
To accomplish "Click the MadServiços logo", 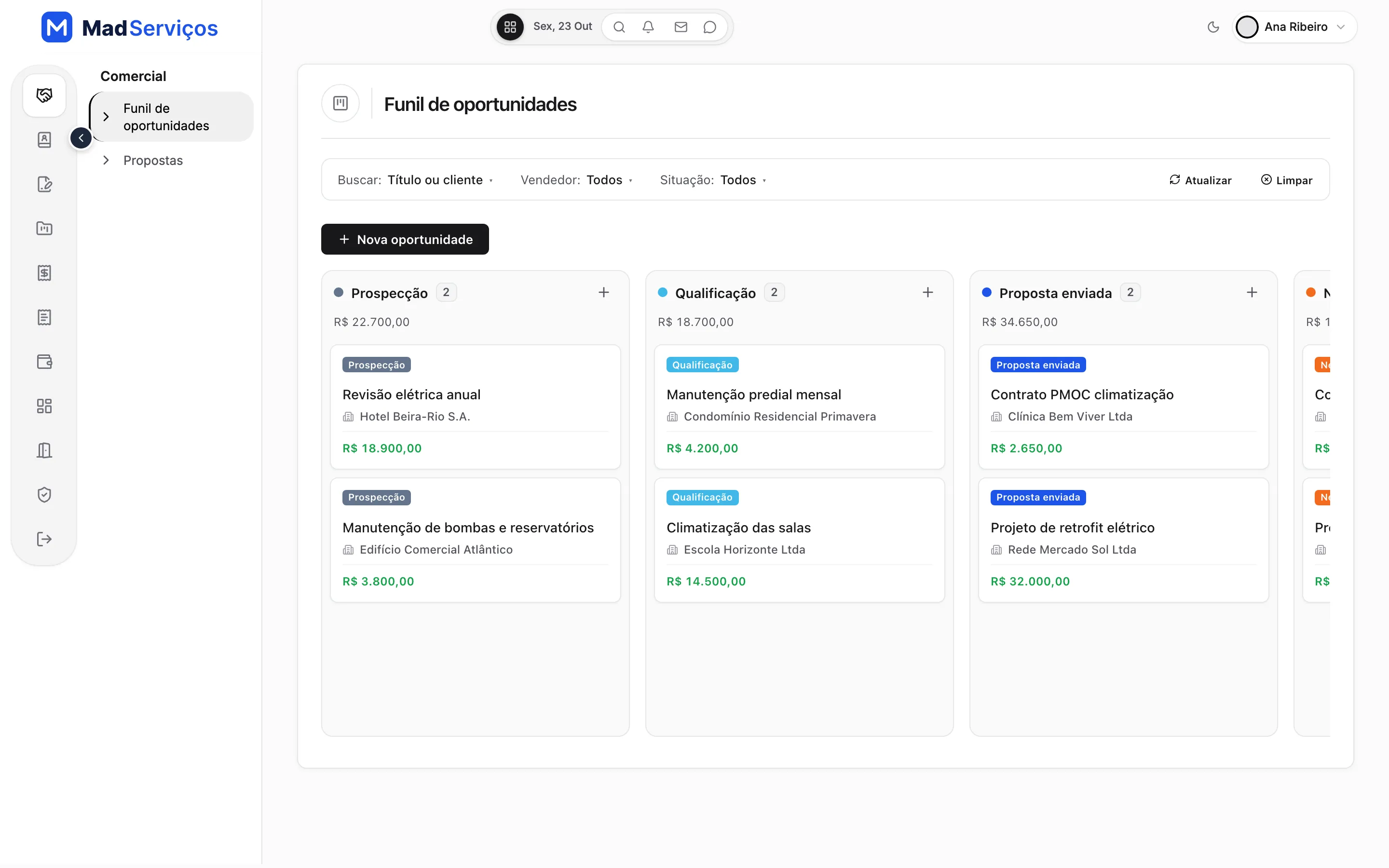I will coord(130,27).
